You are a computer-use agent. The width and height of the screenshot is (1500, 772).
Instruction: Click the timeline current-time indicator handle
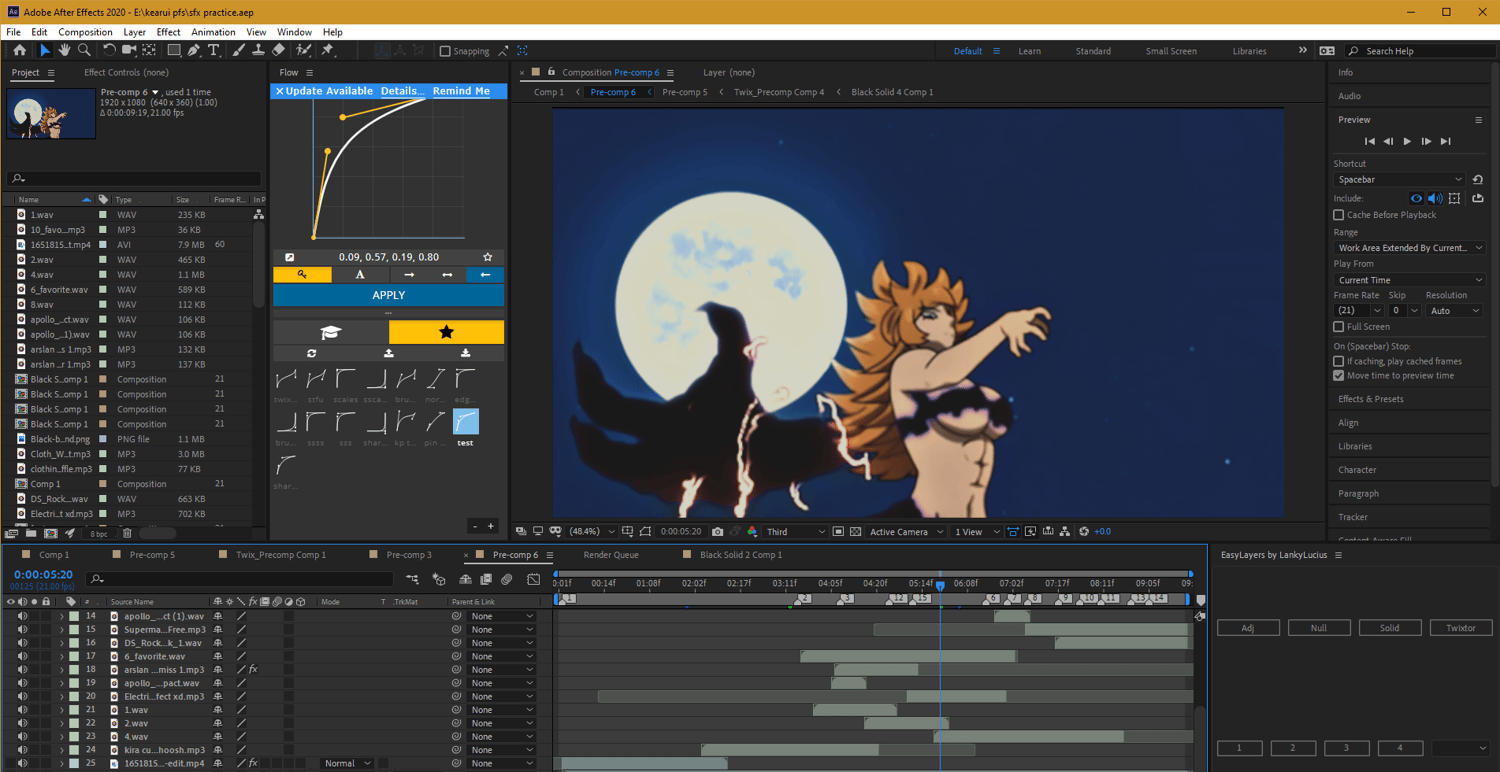(940, 585)
